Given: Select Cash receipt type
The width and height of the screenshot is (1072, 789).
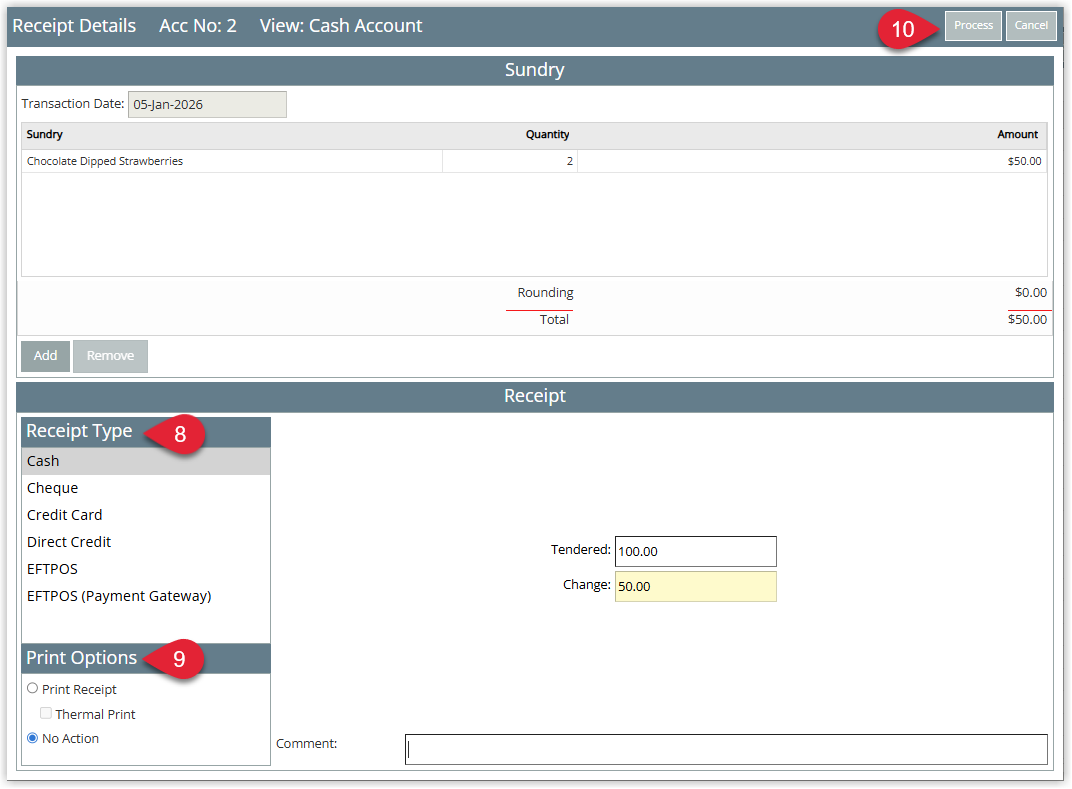Looking at the screenshot, I should coord(146,462).
